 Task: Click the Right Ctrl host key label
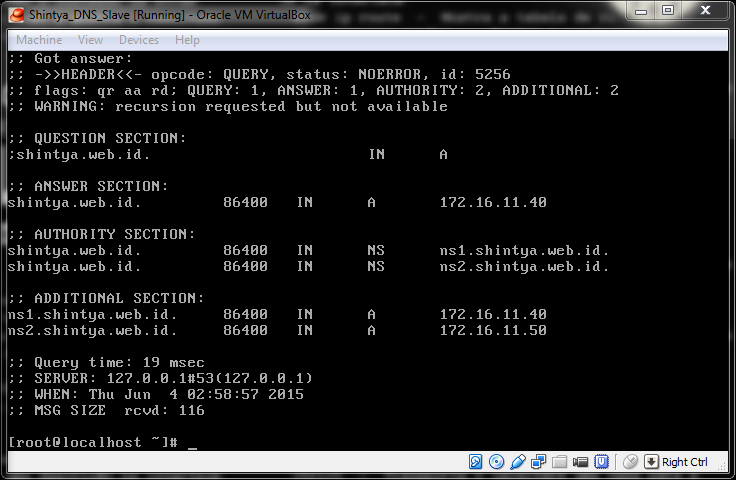pyautogui.click(x=684, y=462)
